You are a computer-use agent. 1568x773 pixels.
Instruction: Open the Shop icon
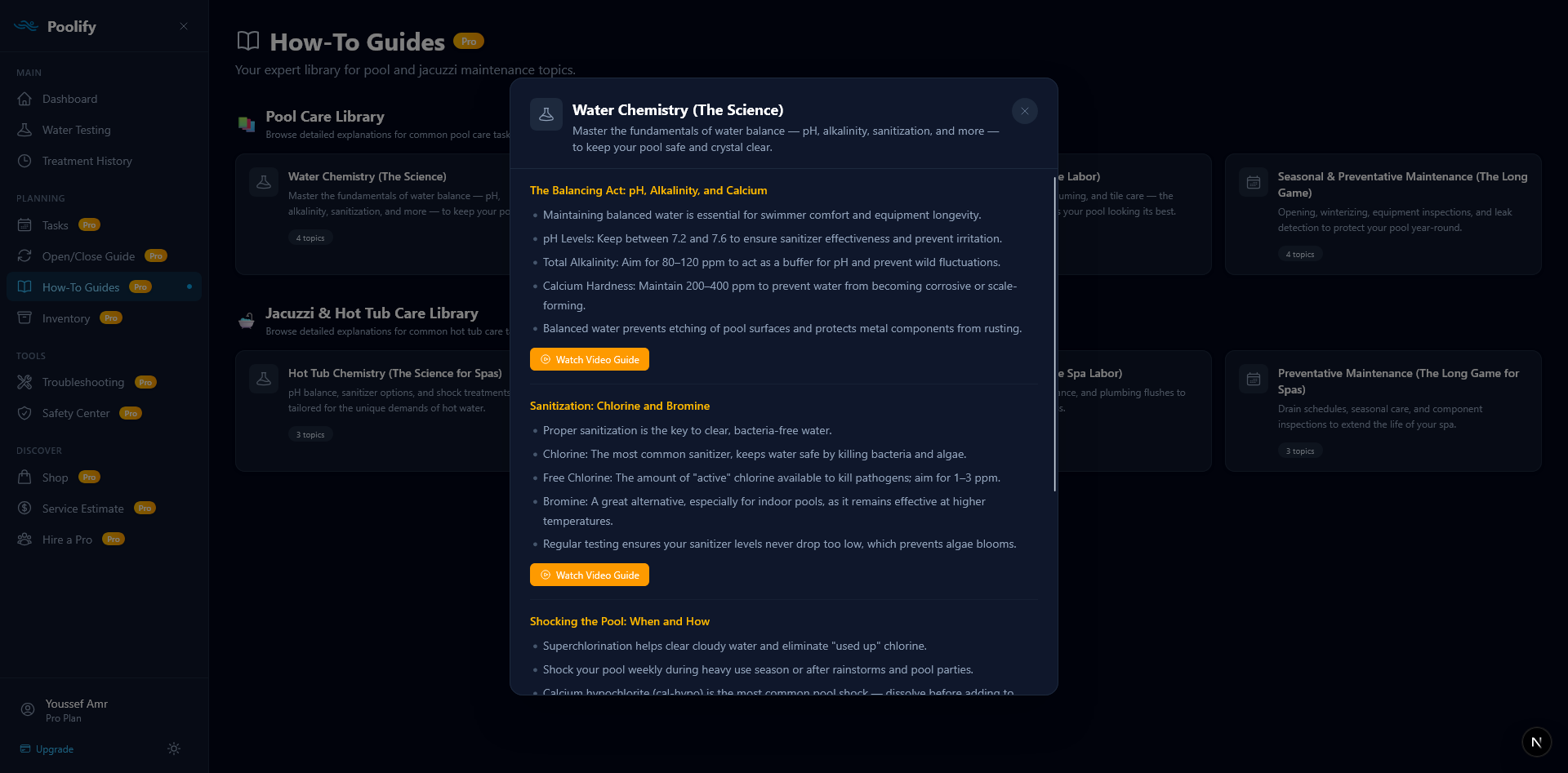[27, 478]
